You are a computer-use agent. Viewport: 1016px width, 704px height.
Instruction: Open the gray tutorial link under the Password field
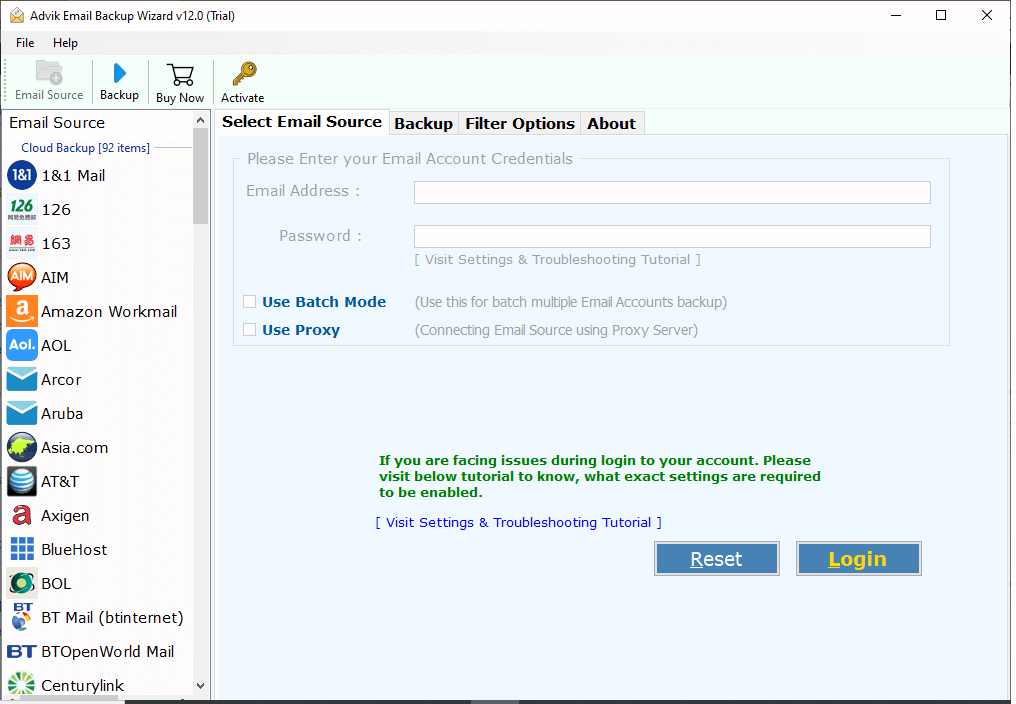click(x=557, y=259)
